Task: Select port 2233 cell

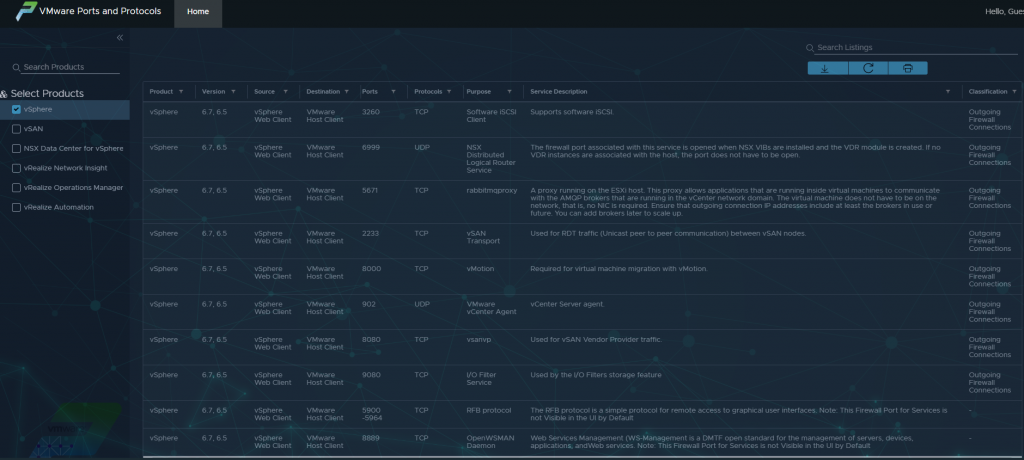Action: [370, 233]
